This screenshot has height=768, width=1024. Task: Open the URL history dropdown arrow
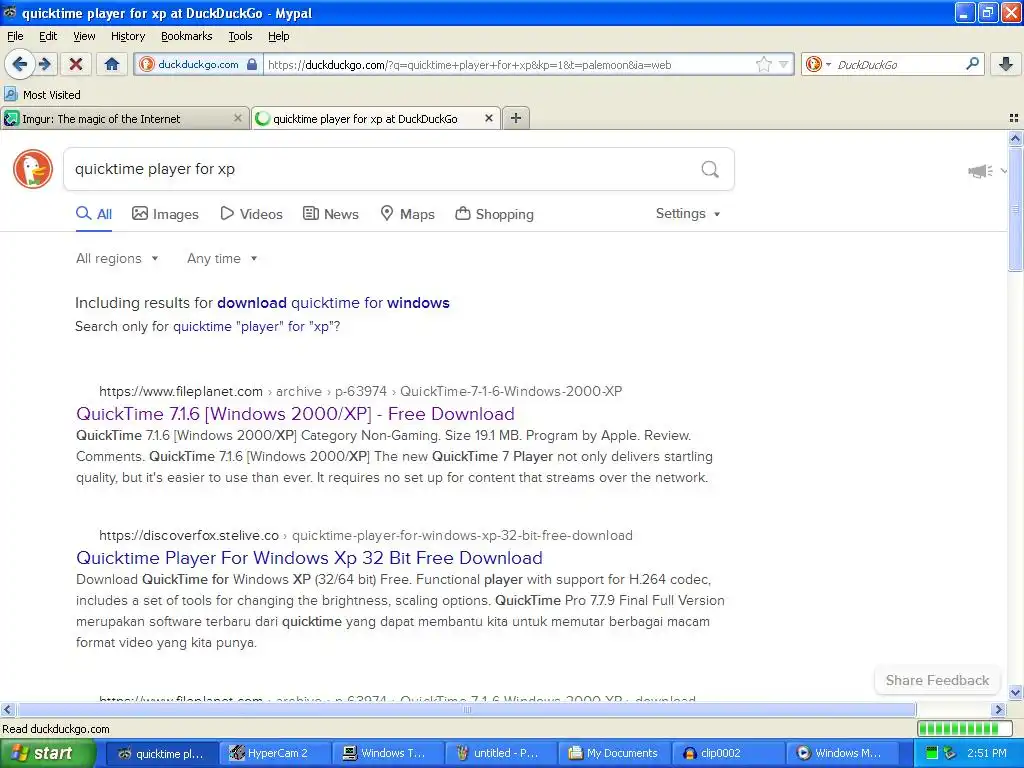pyautogui.click(x=784, y=64)
